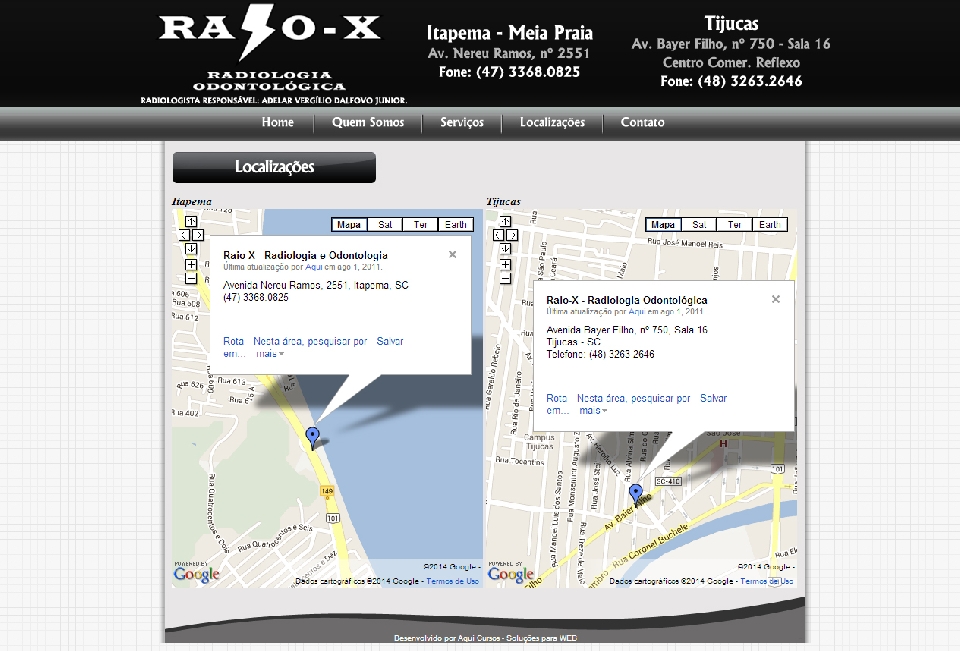Screen dimensions: 960x651
Task: Open the Quem Somos menu item
Action: pyautogui.click(x=368, y=123)
